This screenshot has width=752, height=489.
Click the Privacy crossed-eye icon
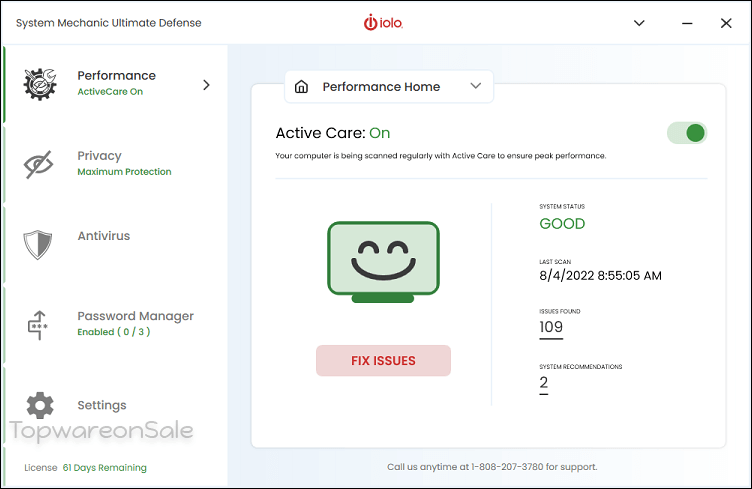pos(38,164)
